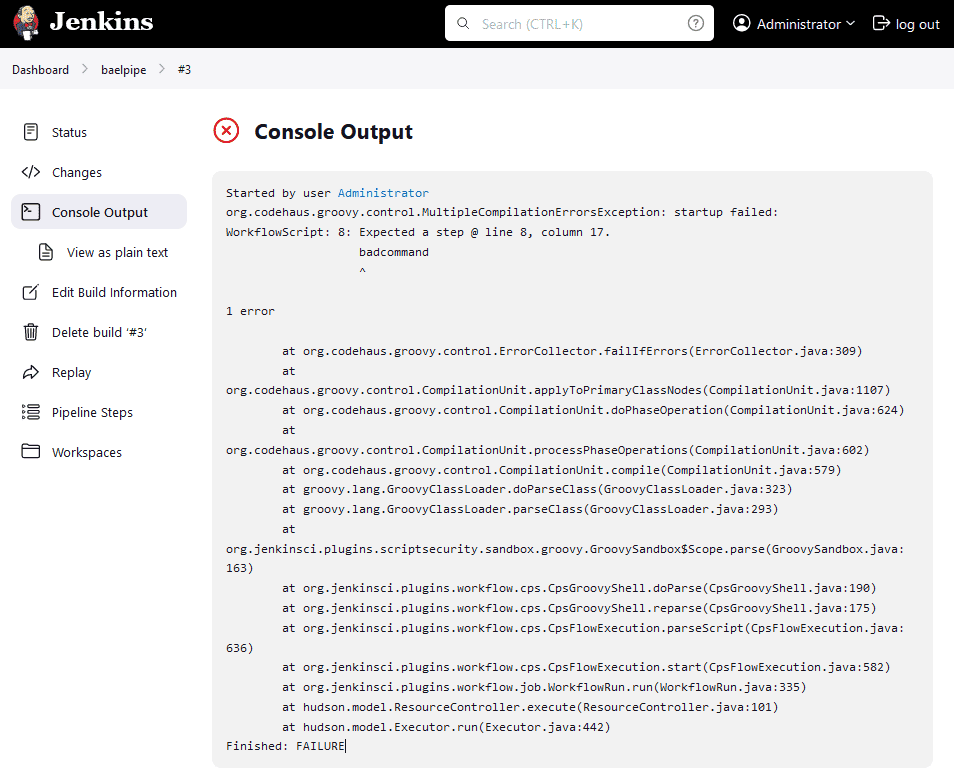The width and height of the screenshot is (954, 780).
Task: Click the hudson.model.Executor.run stack line
Action: click(x=446, y=726)
